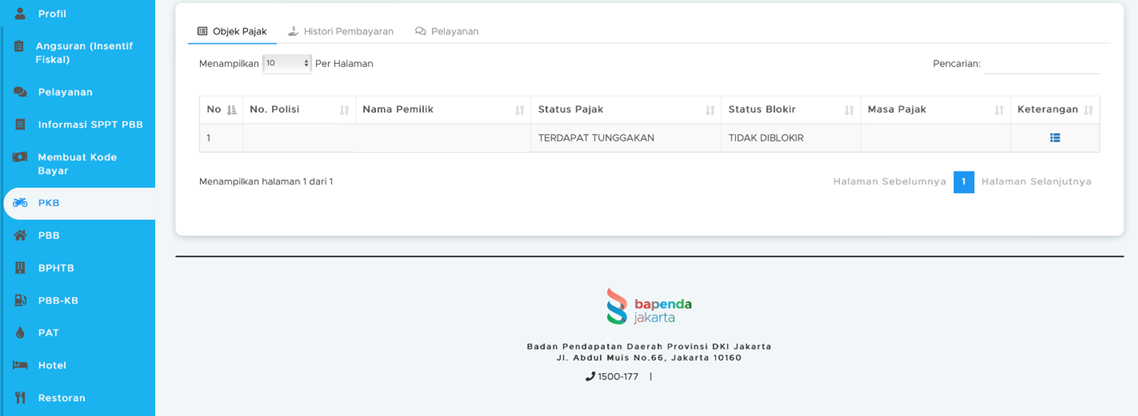Viewport: 1138px width, 416px height.
Task: Open Membuat Kode Bayar in sidebar
Action: pos(77,164)
